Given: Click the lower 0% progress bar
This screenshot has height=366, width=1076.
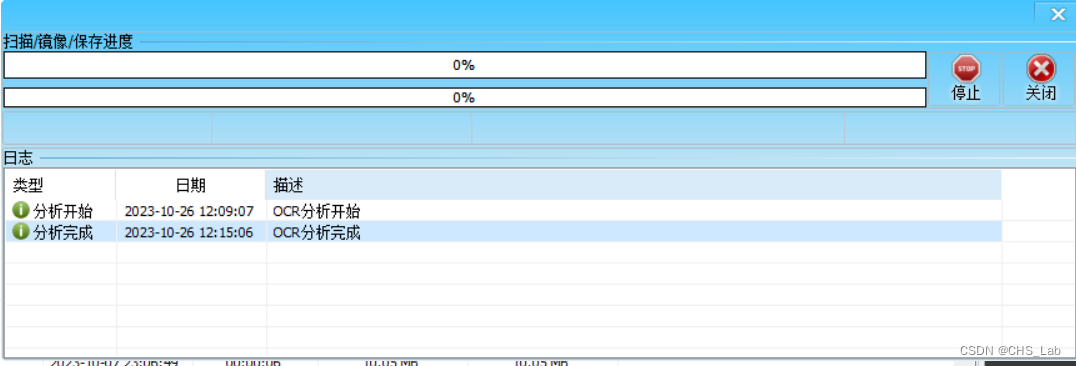Looking at the screenshot, I should (x=464, y=98).
